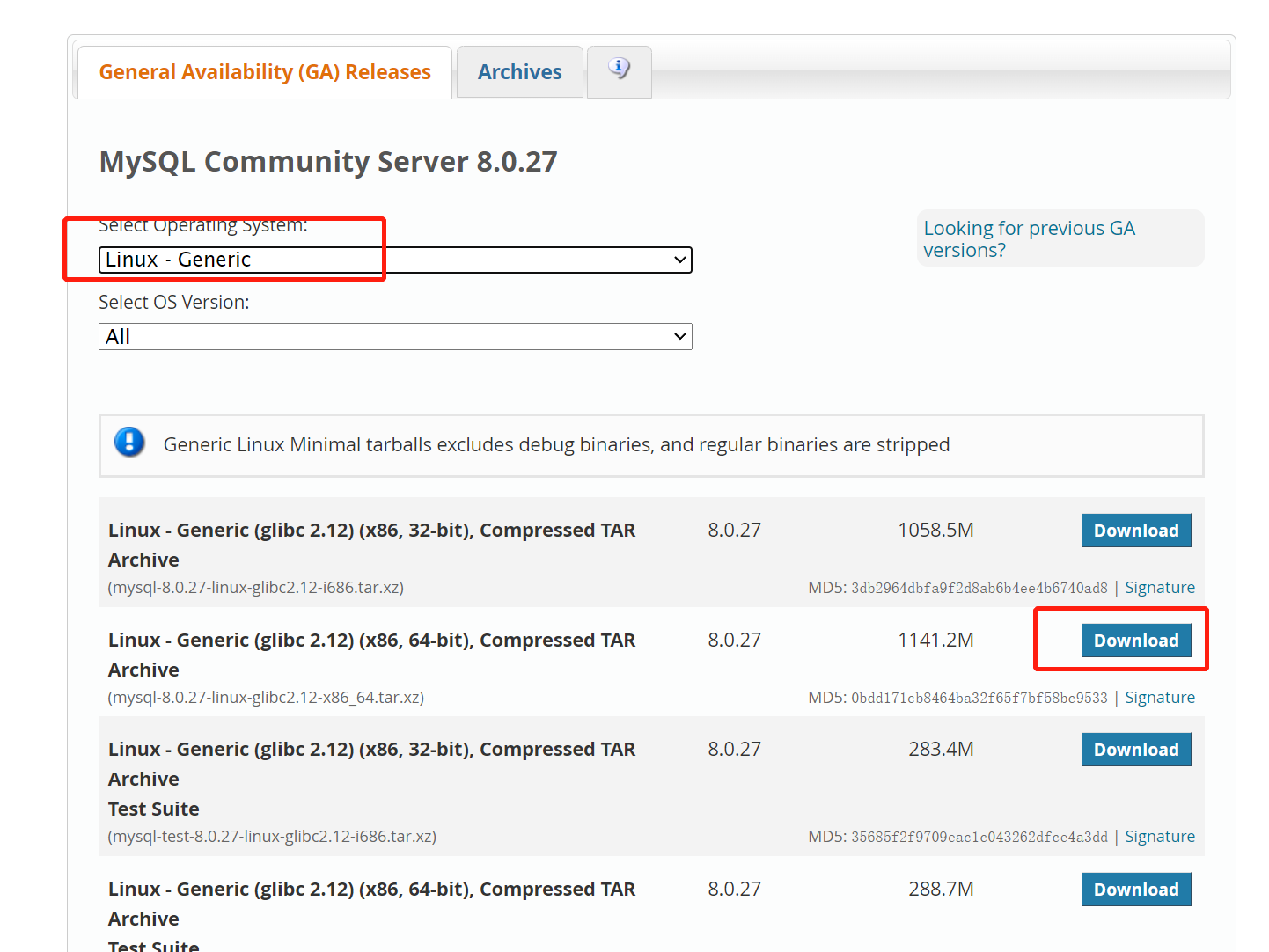Select Linux - Generic in the OS selector
Screen dimensions: 1269x952
(x=394, y=260)
